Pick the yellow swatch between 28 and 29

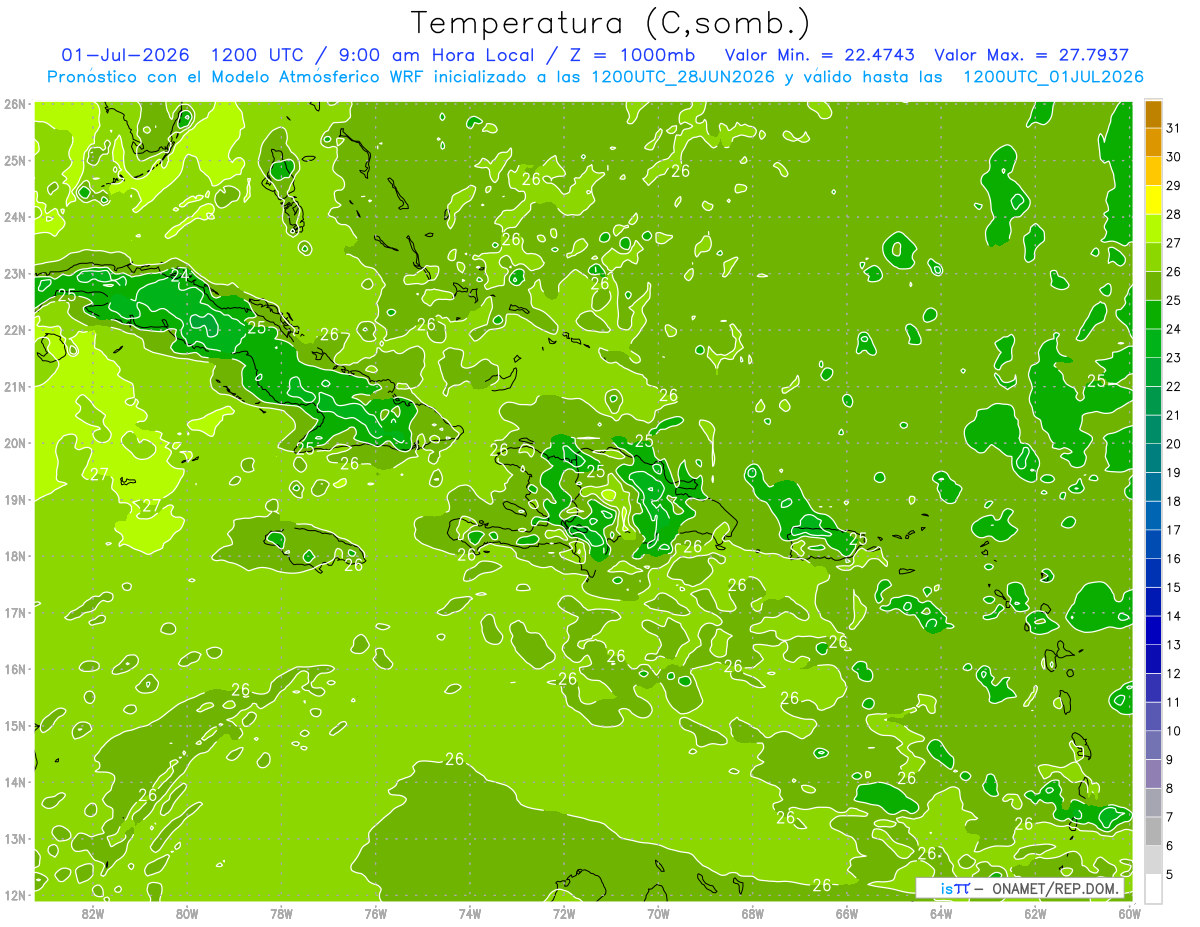pos(1153,200)
